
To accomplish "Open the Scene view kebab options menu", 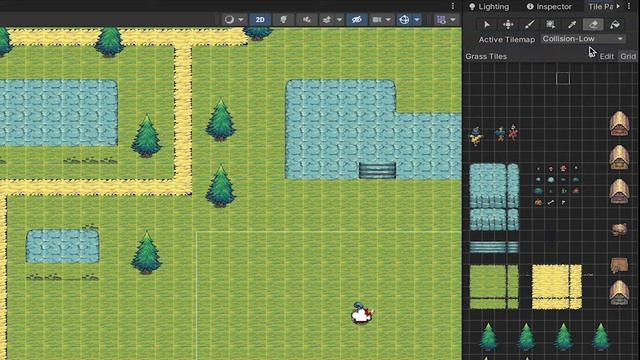I will click(x=453, y=6).
